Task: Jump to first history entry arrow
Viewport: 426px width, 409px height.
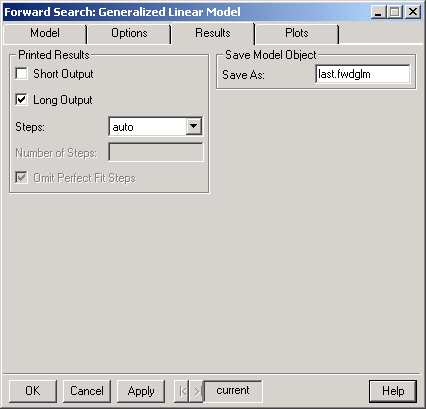Action: (182, 391)
